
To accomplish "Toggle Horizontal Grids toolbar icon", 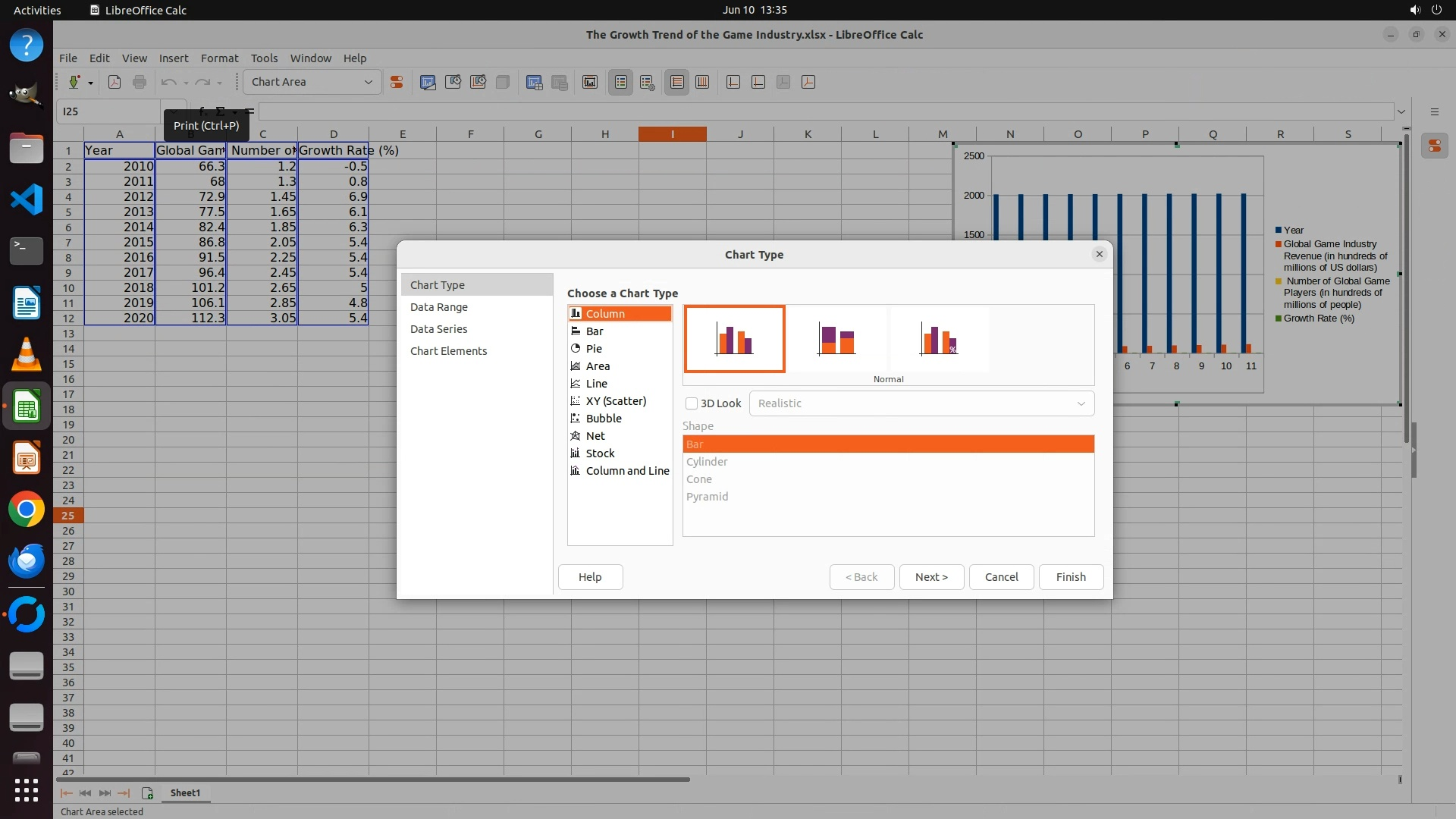I will click(x=677, y=82).
